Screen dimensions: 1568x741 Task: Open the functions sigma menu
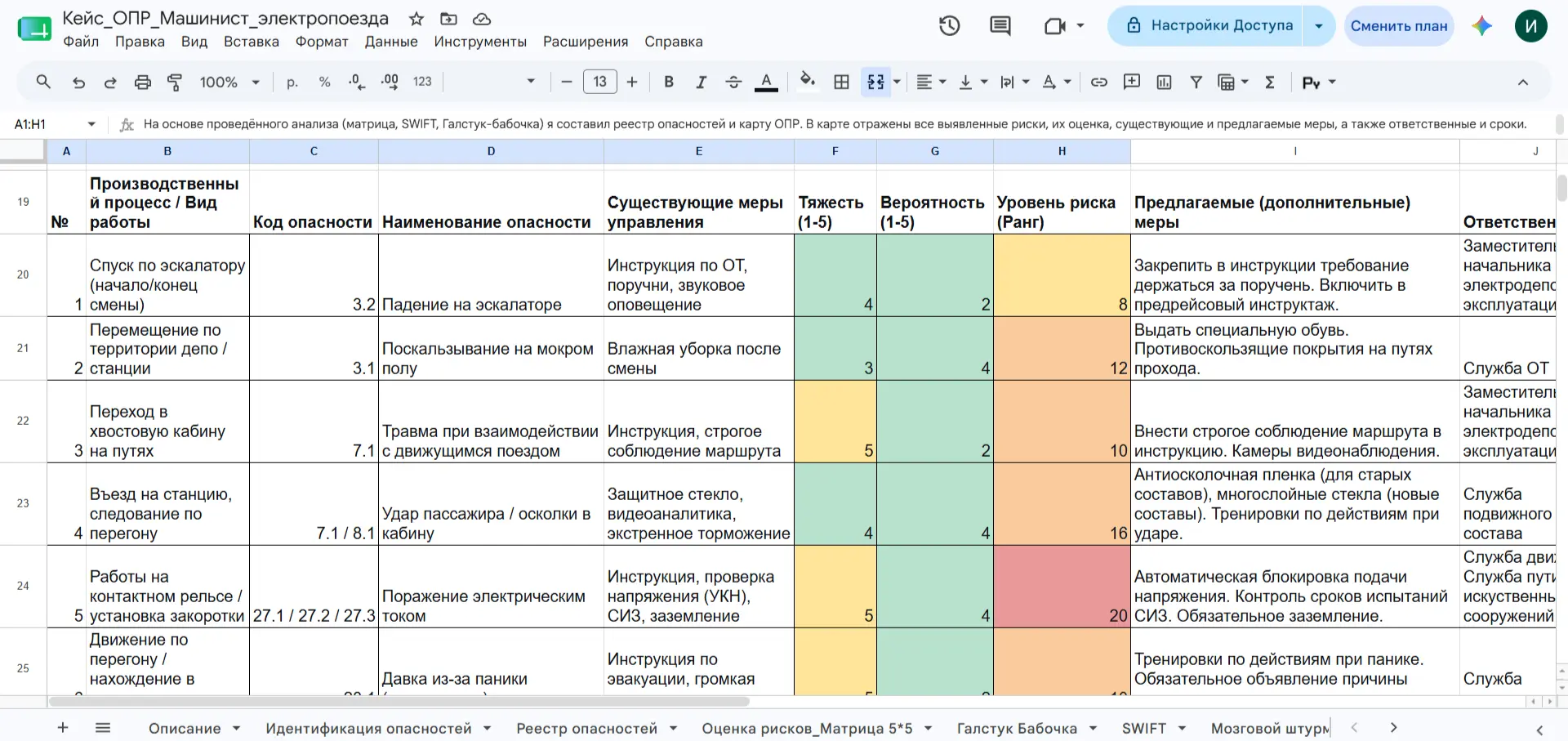pos(1270,82)
